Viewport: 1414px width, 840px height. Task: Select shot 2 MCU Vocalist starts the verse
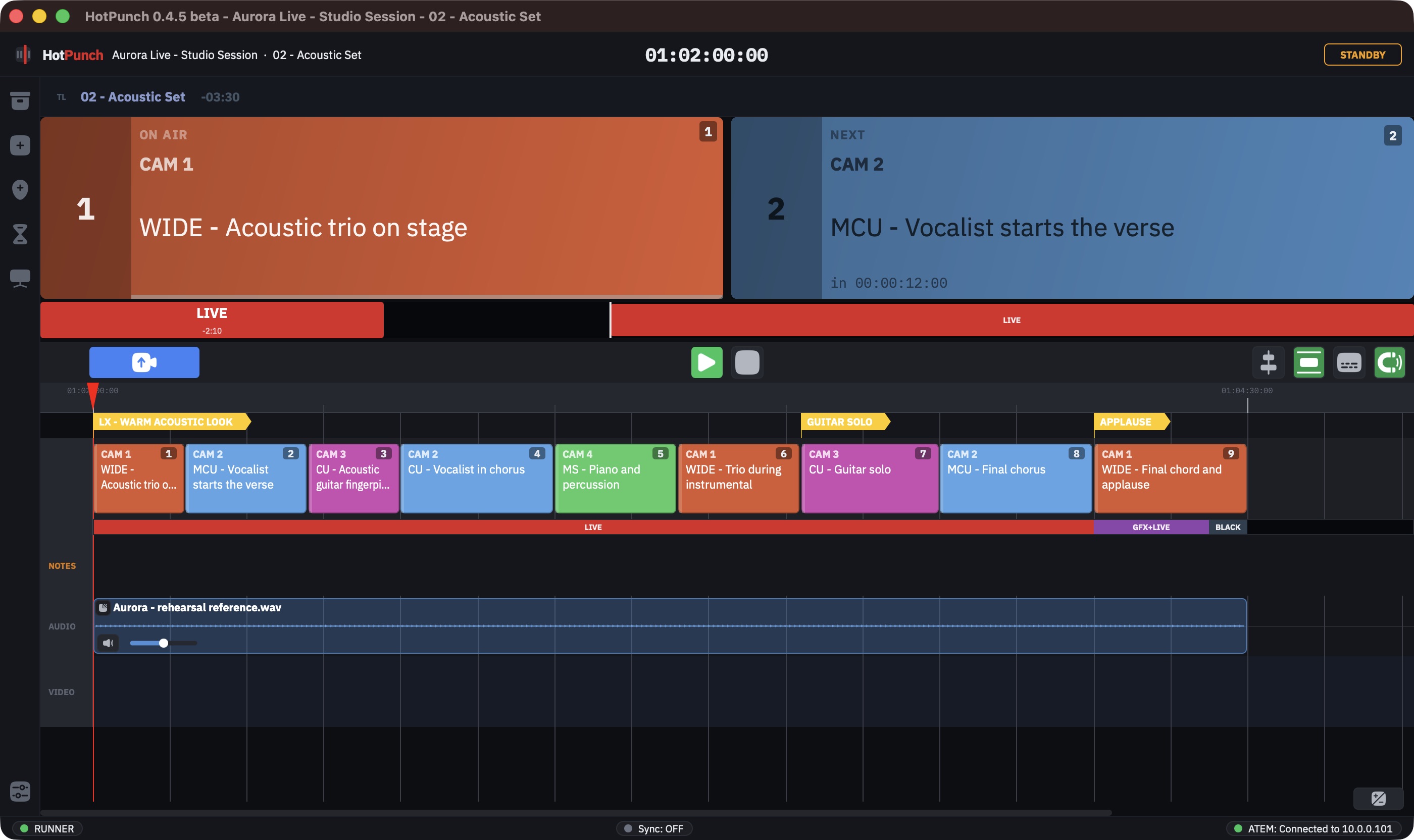coord(246,478)
